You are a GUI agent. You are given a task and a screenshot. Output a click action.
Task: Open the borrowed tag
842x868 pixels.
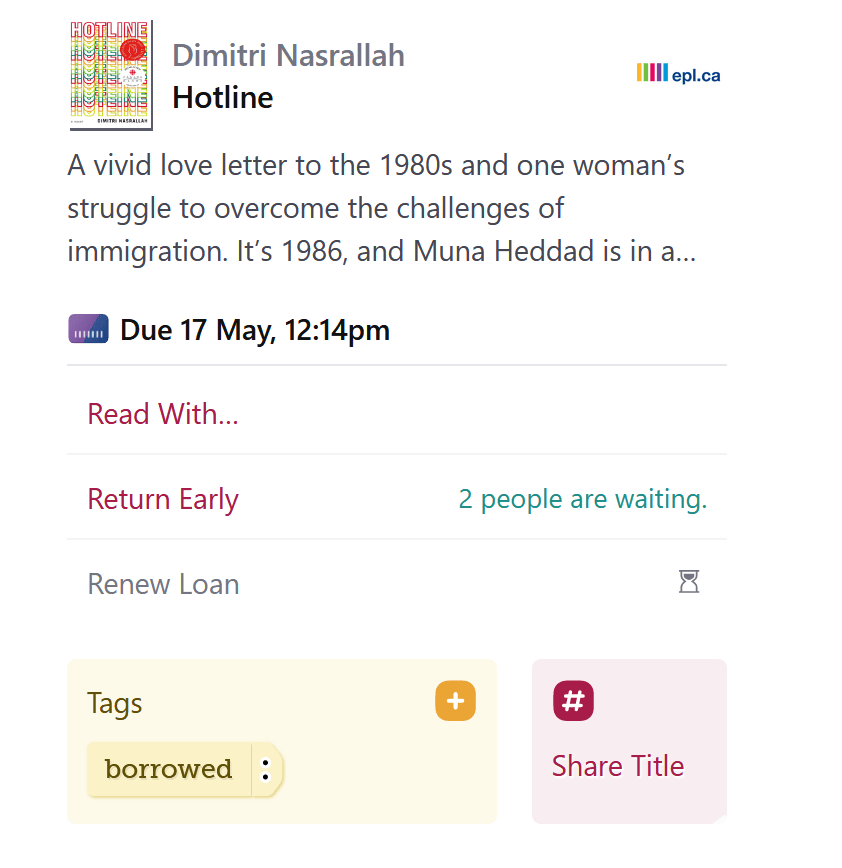click(x=169, y=769)
